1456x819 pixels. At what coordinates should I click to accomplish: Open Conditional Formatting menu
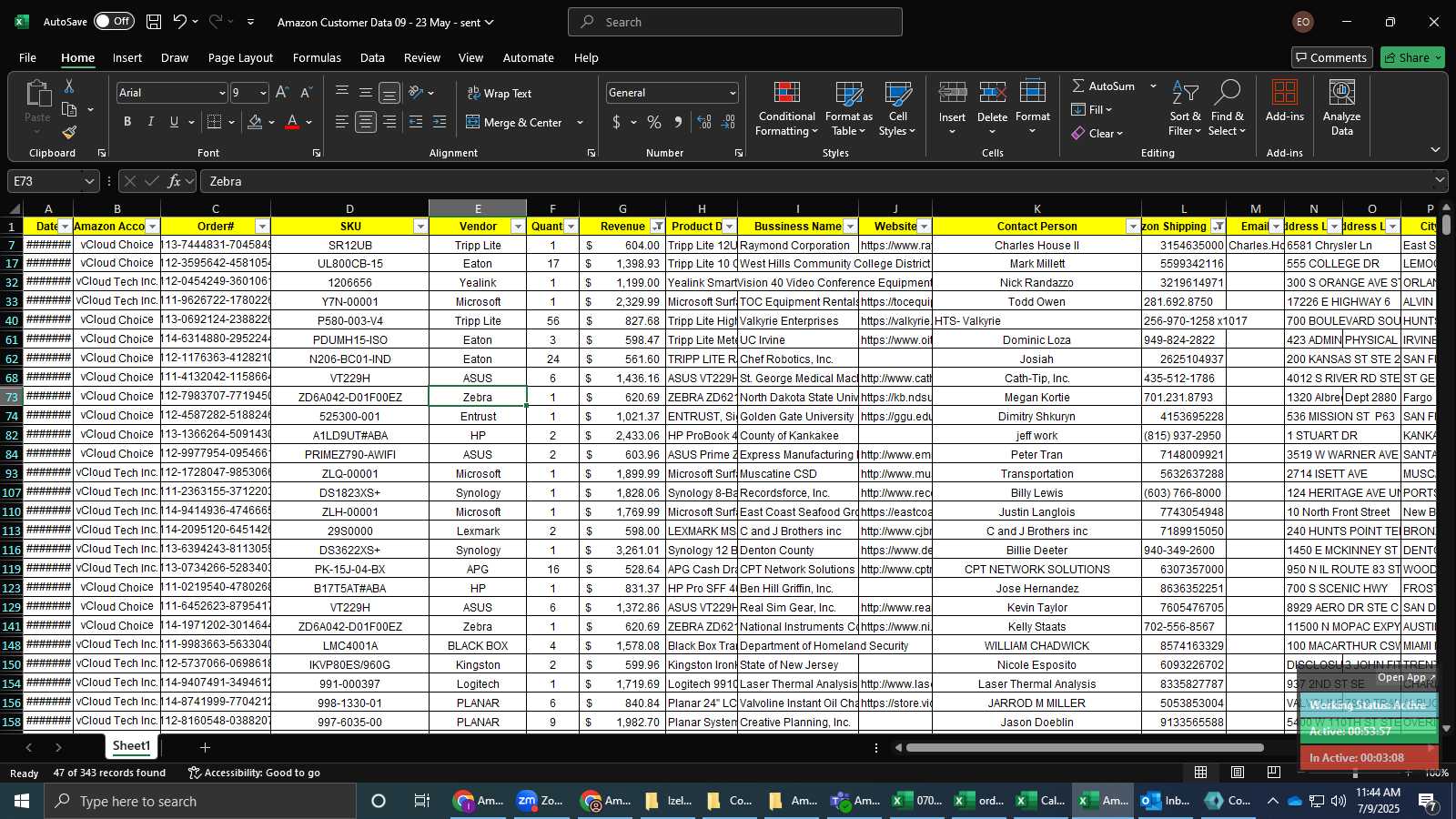pyautogui.click(x=787, y=109)
